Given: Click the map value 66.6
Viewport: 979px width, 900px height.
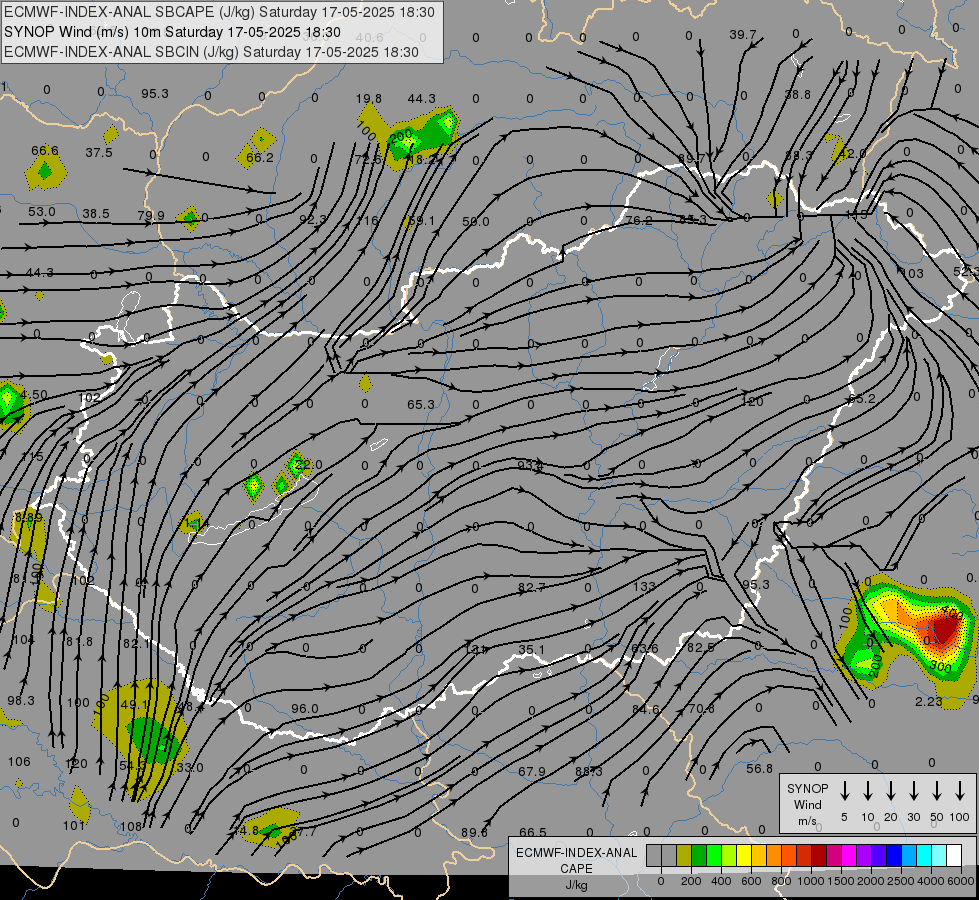Looking at the screenshot, I should tap(44, 151).
